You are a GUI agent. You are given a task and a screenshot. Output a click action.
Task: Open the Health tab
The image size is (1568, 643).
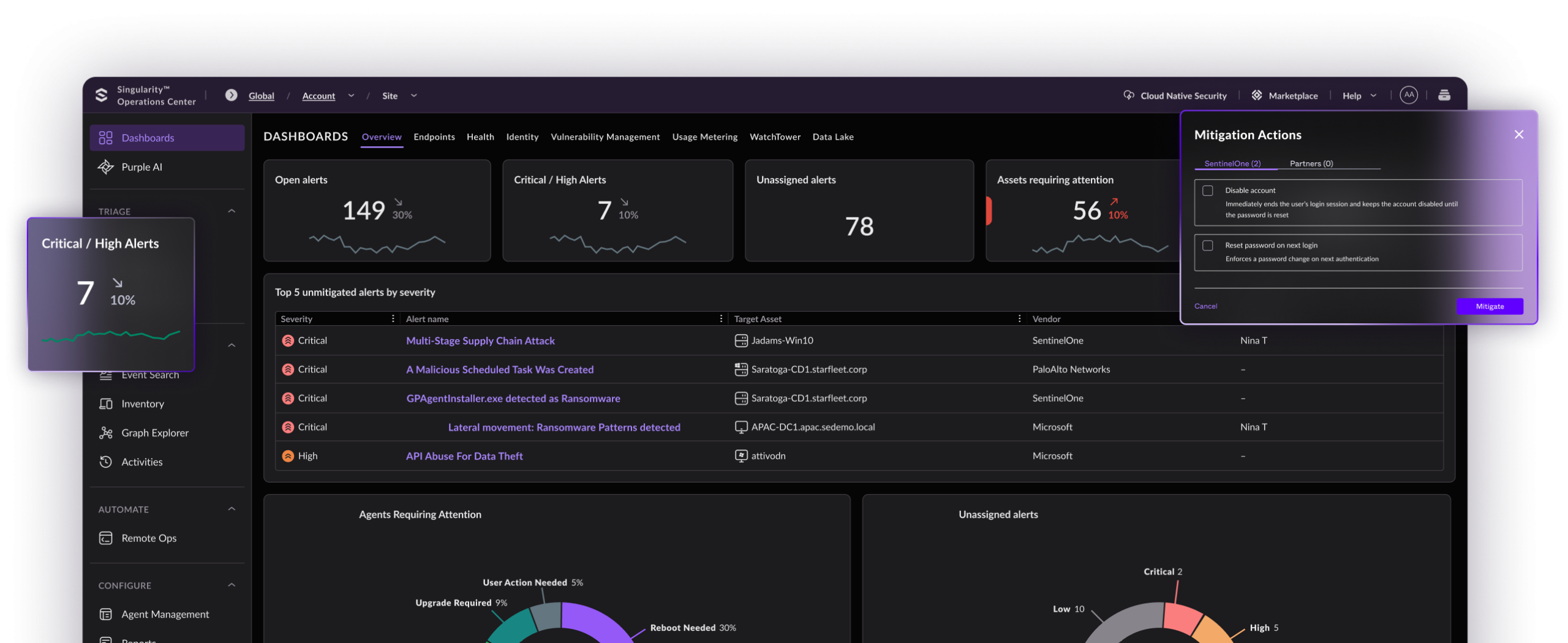coord(480,137)
